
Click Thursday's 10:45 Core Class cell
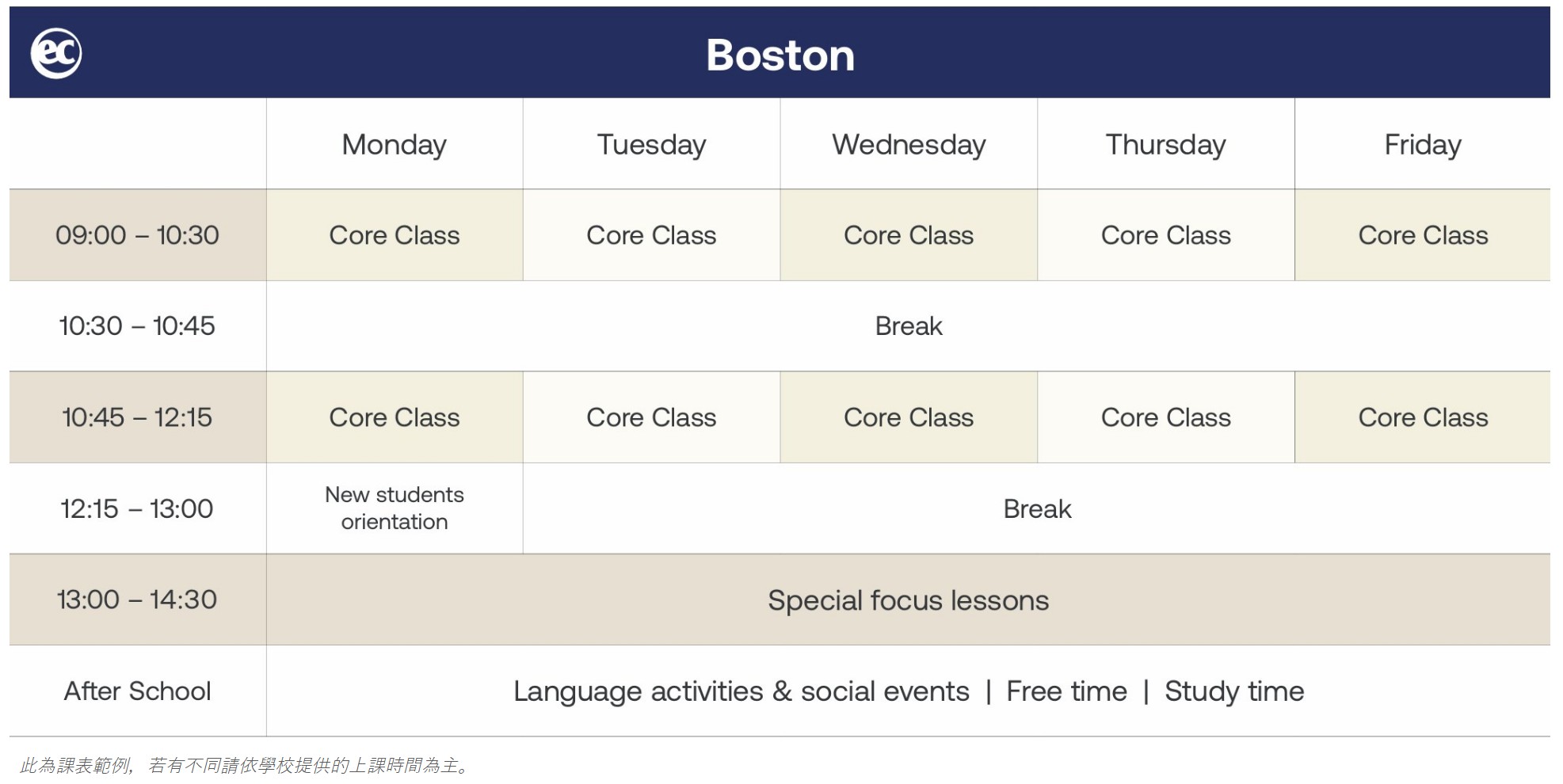pyautogui.click(x=1165, y=417)
